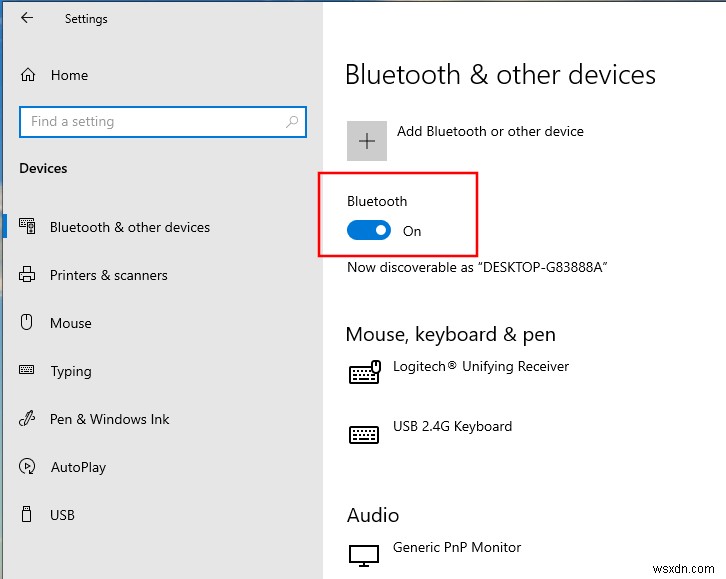Viewport: 726px width, 579px height.
Task: Select the Mouse icon in sidebar
Action: (27, 322)
